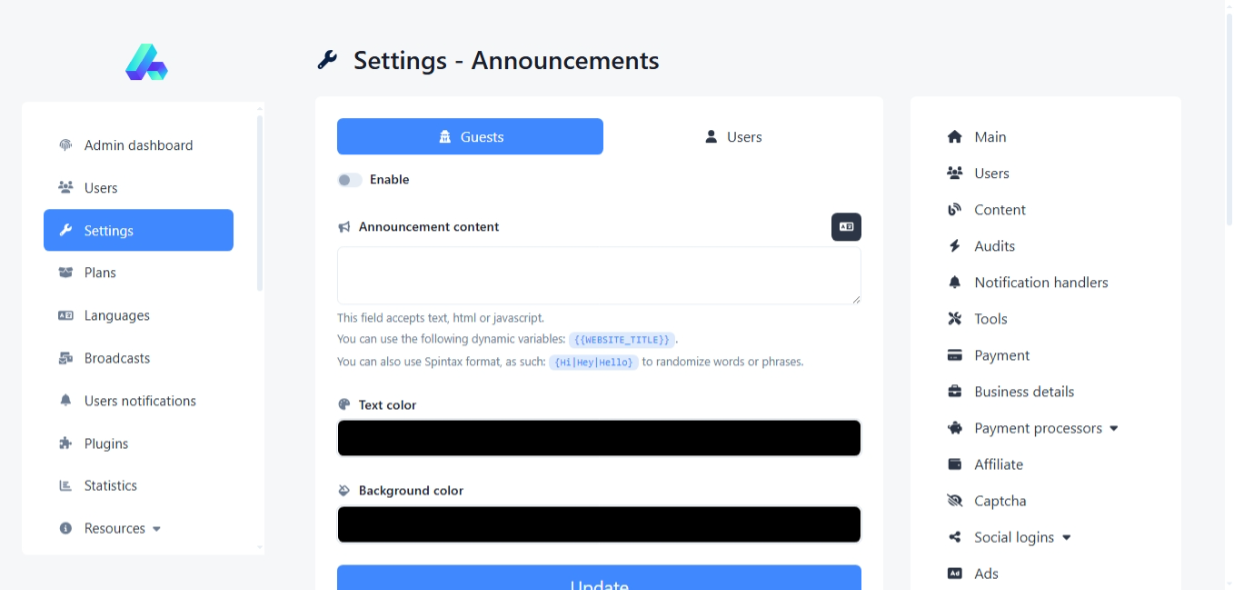The image size is (1234, 590).
Task: Click the Notification handlers bell icon
Action: point(954,283)
